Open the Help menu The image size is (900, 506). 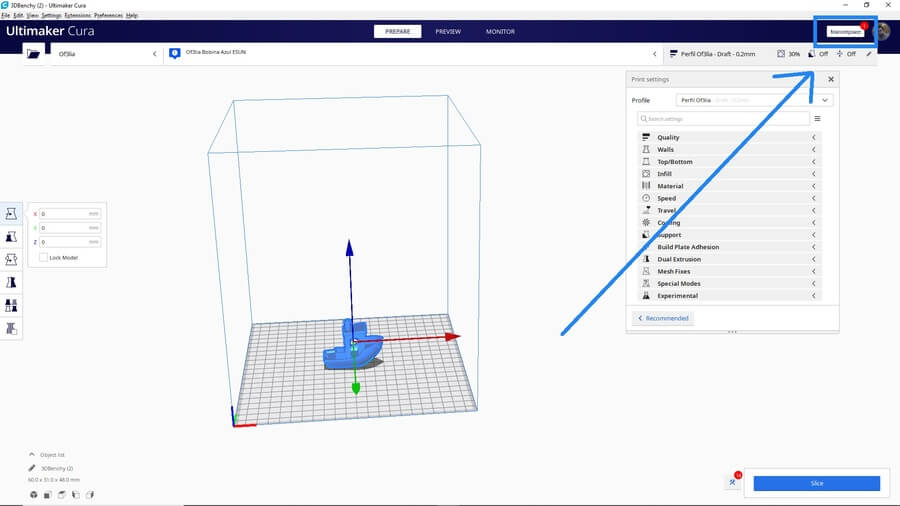click(x=132, y=15)
